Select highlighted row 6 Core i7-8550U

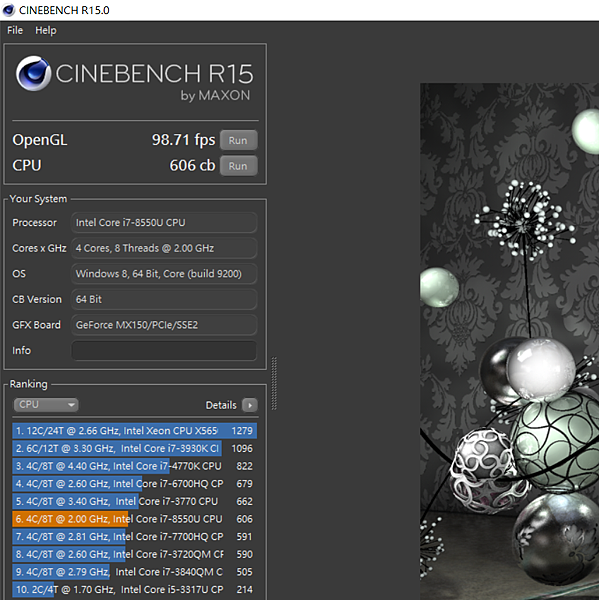coord(134,518)
